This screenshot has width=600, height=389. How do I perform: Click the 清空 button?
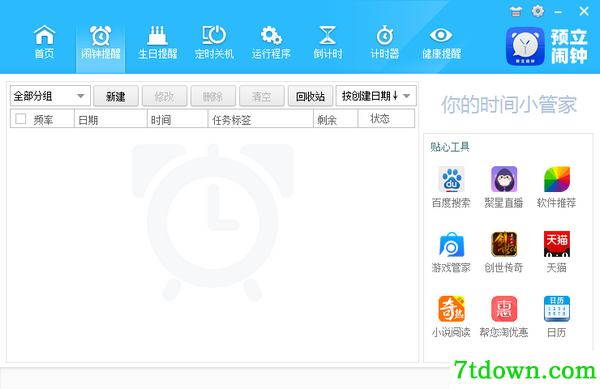[261, 96]
